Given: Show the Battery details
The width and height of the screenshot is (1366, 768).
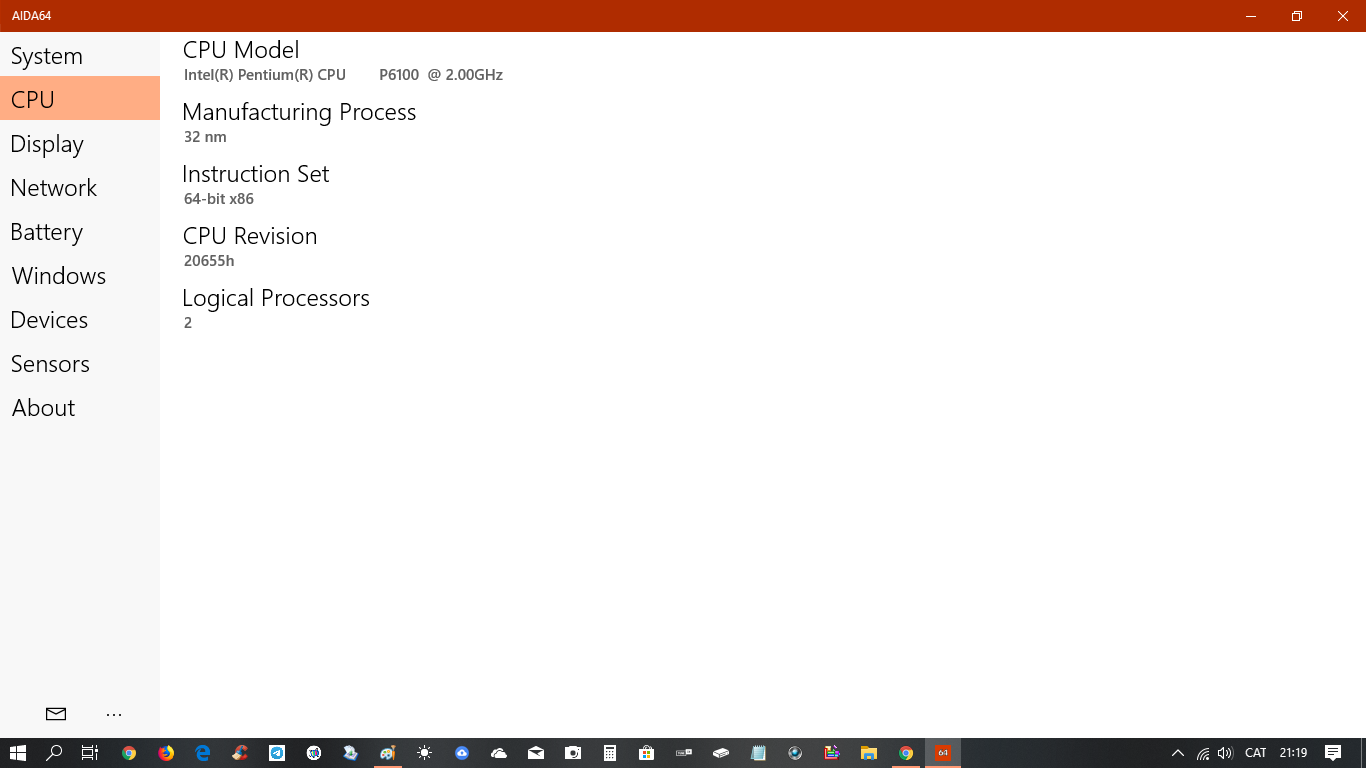Looking at the screenshot, I should tap(80, 232).
